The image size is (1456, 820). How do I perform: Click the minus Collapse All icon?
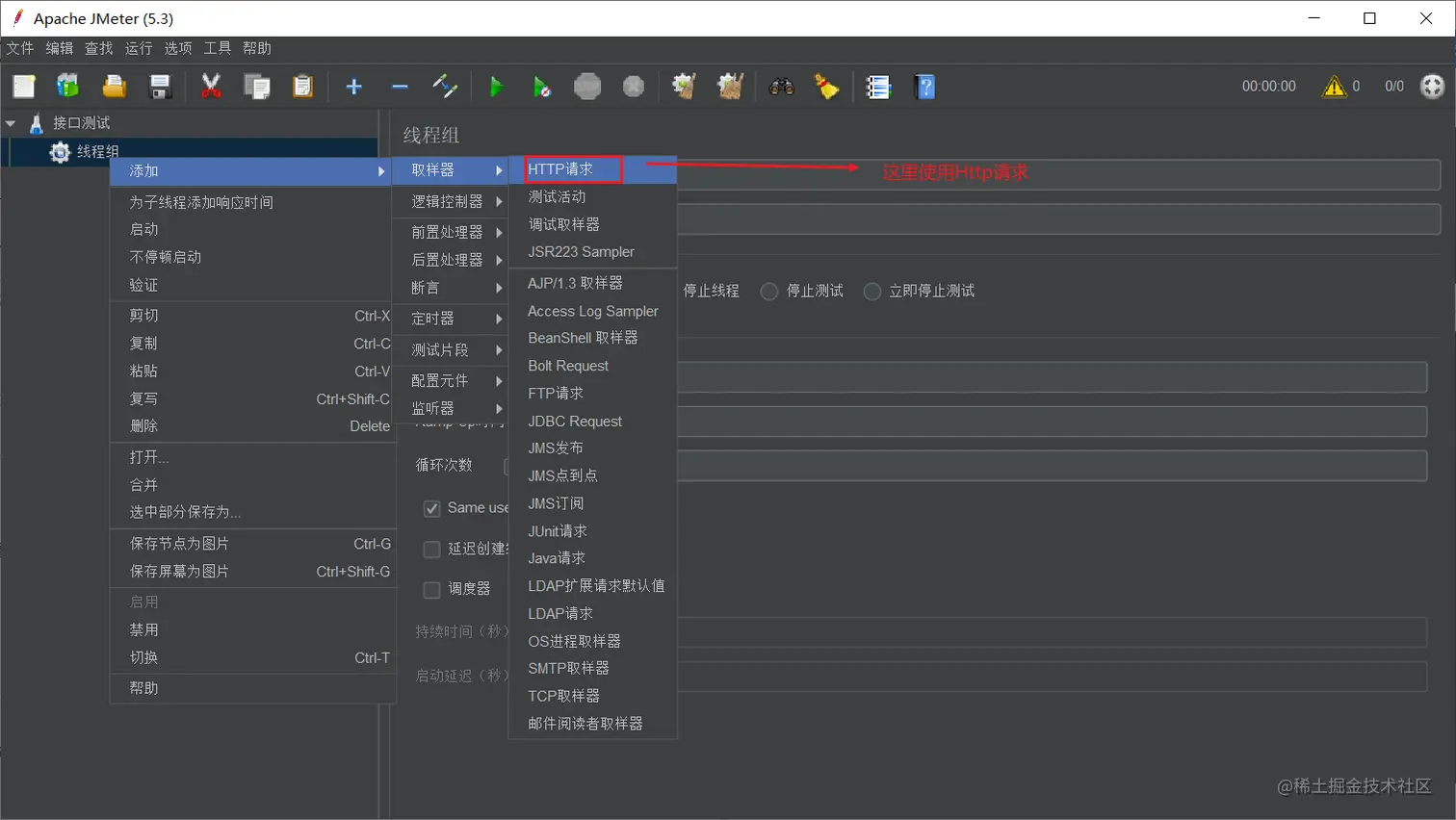coord(400,87)
